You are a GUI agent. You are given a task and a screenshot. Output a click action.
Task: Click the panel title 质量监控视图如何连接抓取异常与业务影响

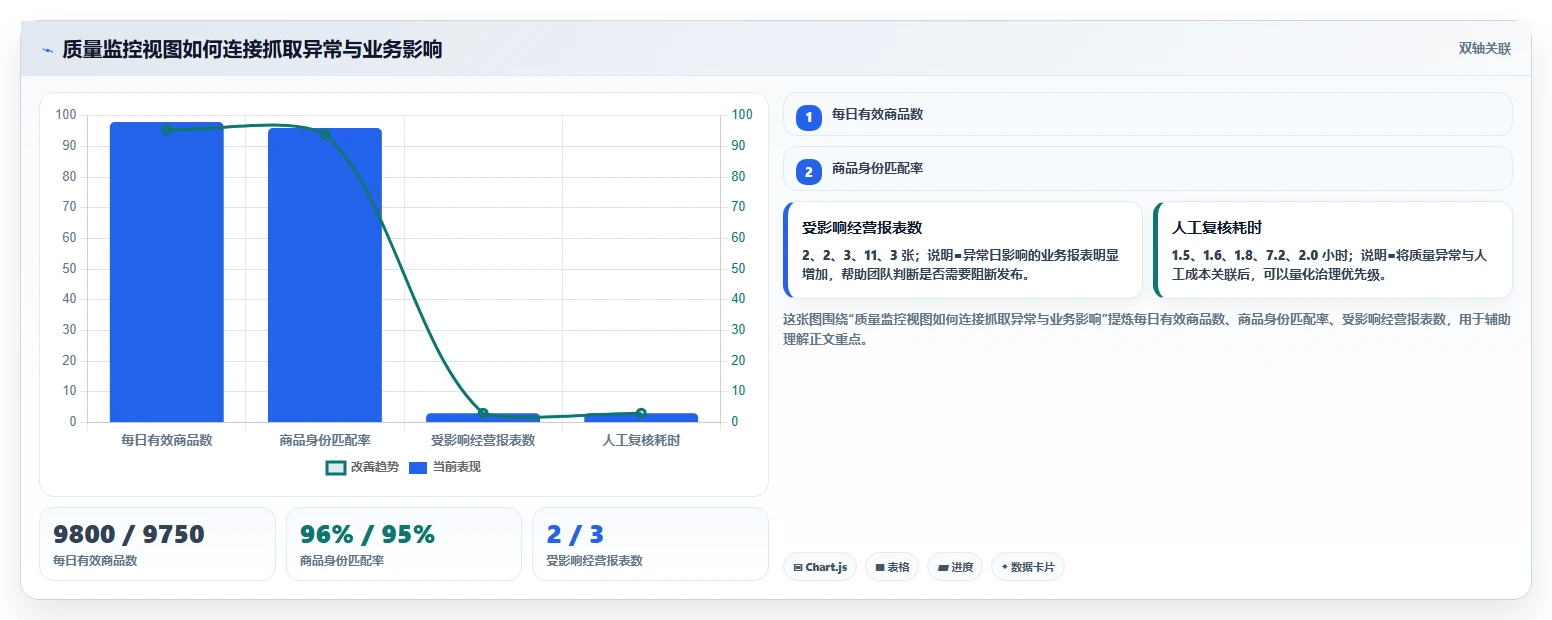(252, 50)
